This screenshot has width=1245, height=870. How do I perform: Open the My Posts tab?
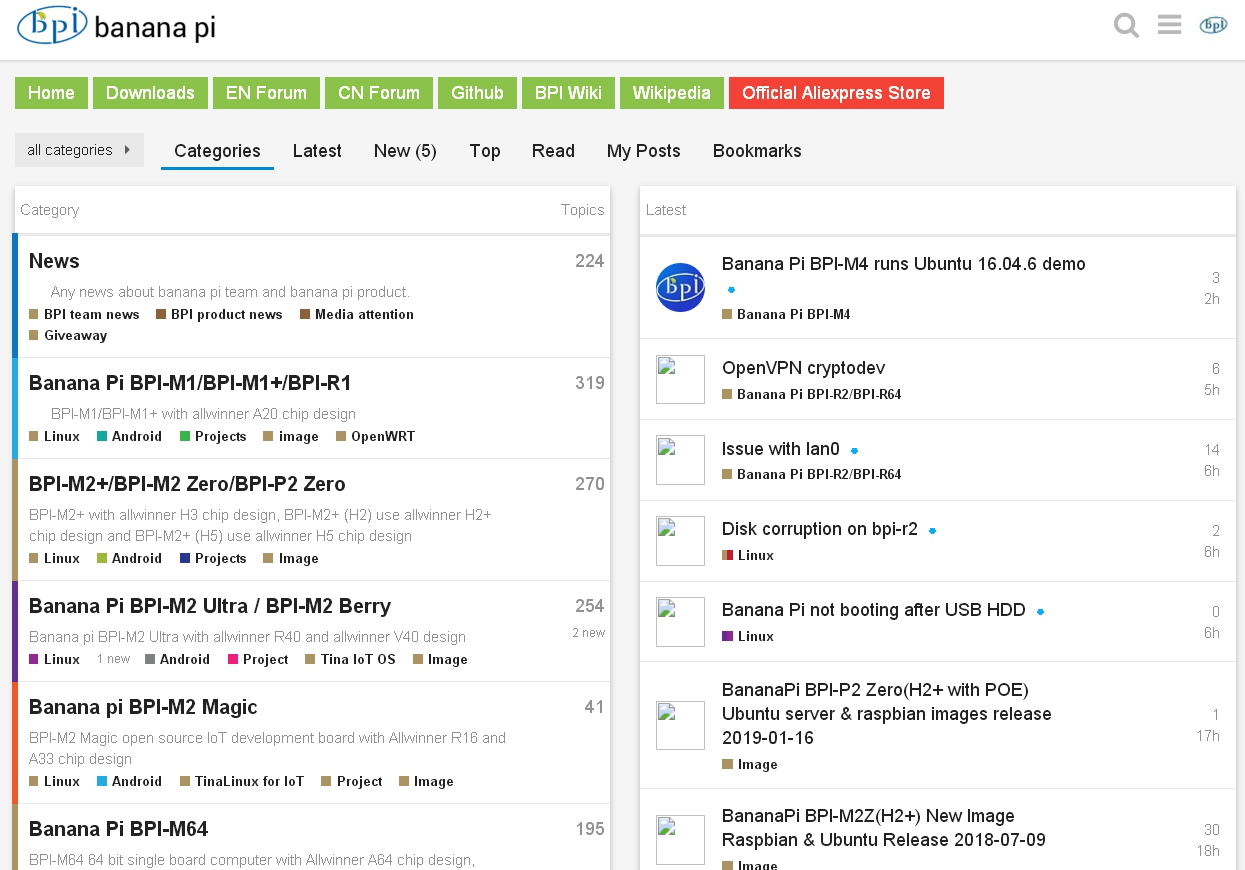(x=644, y=151)
